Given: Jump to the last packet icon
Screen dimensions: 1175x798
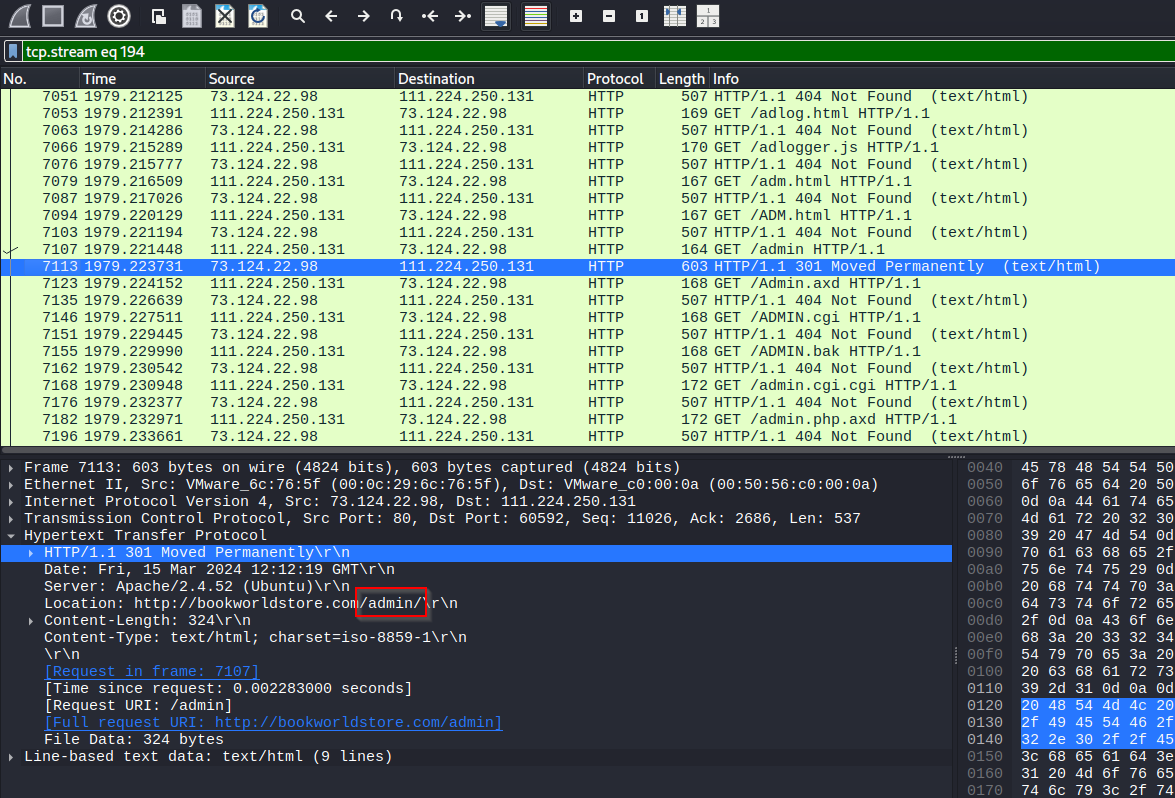Looking at the screenshot, I should 463,16.
